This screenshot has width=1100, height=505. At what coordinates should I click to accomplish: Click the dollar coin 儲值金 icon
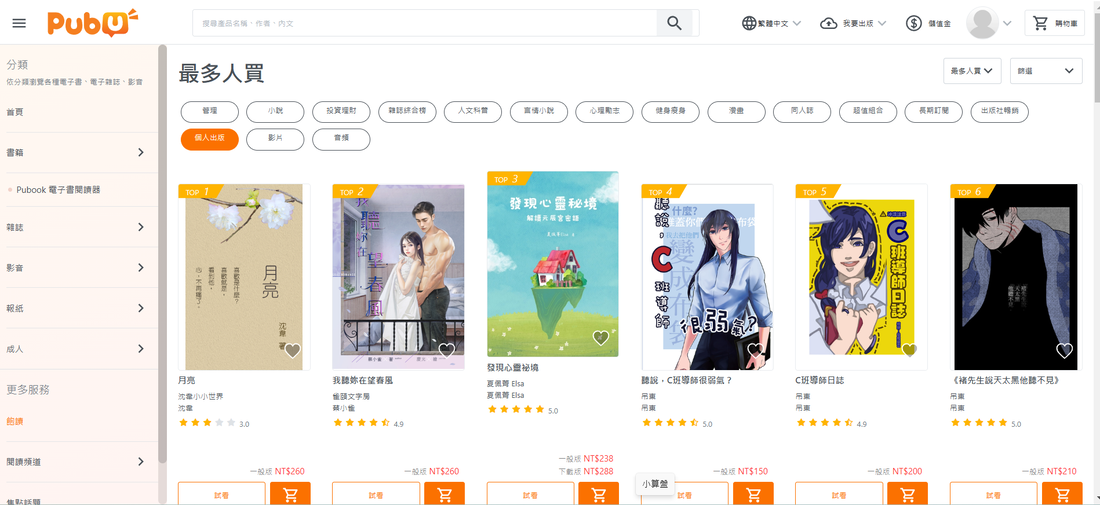pos(913,23)
